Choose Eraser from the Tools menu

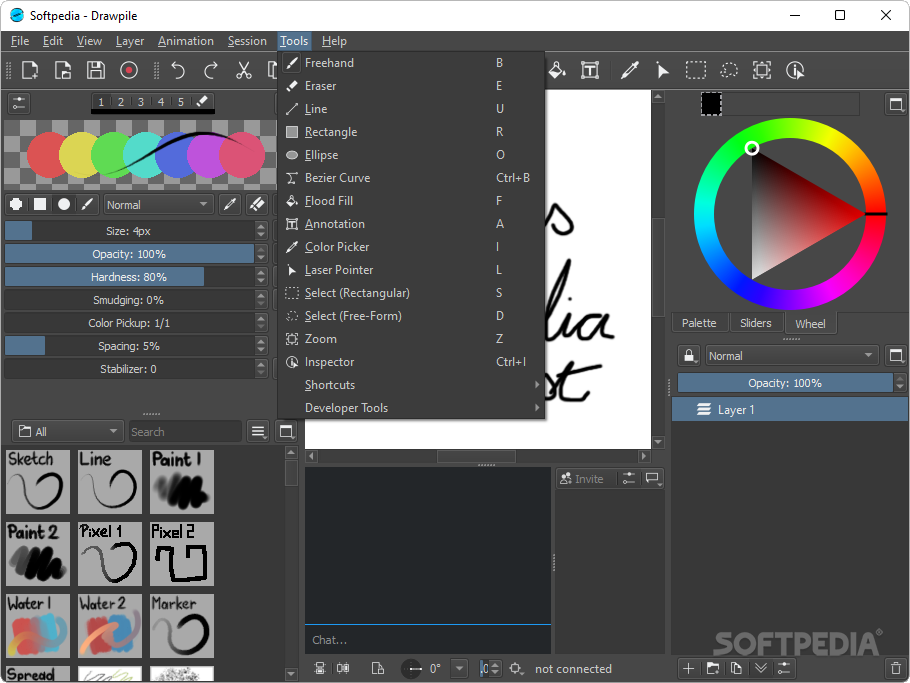[411, 86]
